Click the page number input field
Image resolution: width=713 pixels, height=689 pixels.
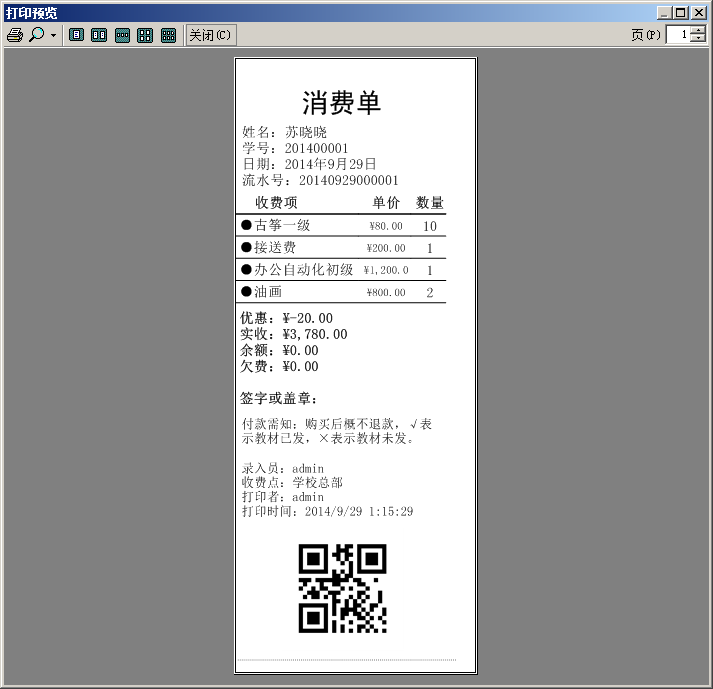click(x=678, y=35)
